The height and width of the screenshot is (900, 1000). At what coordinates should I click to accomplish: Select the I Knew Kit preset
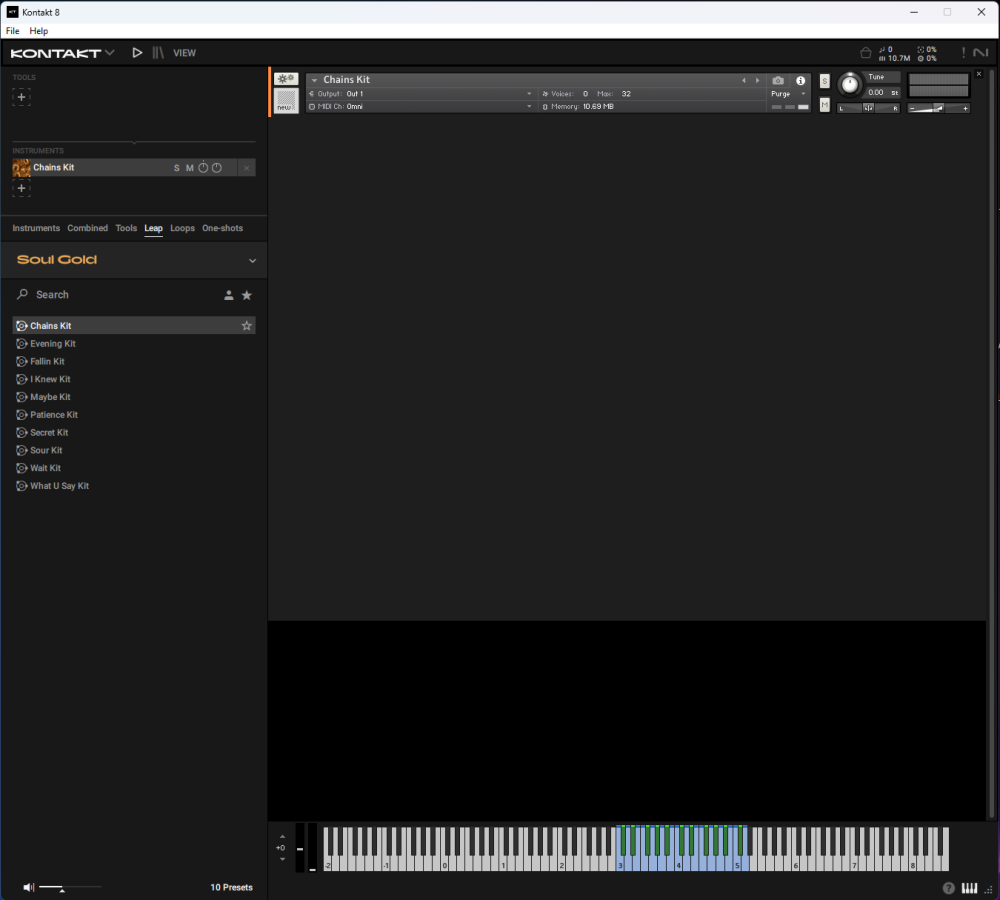pos(134,380)
